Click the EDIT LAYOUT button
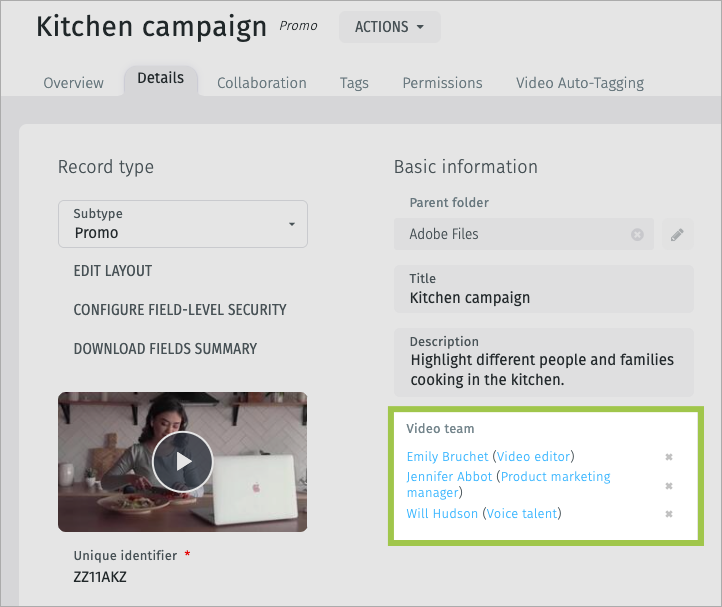This screenshot has height=607, width=722. coord(113,271)
